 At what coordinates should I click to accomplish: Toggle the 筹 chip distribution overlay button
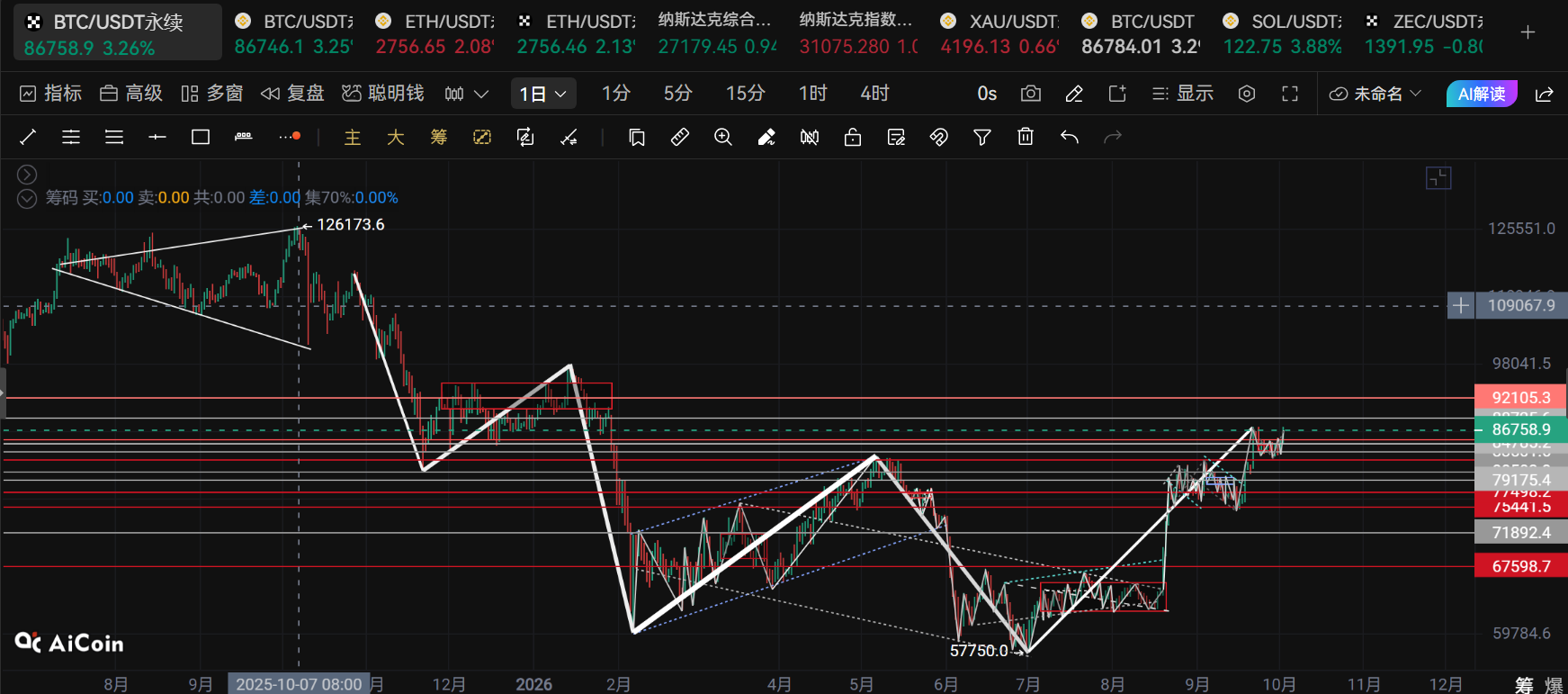click(439, 137)
